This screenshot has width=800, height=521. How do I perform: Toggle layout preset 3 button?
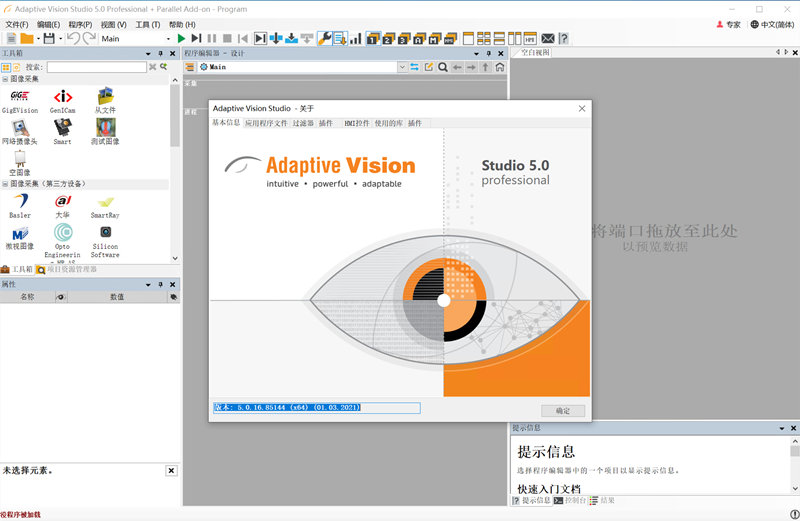tap(404, 38)
